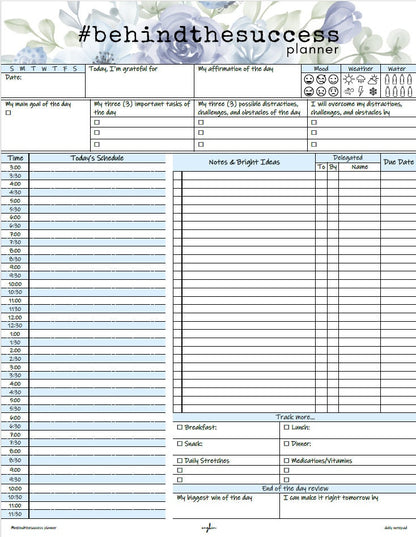Viewport: 416px width, 537px height.
Task: Click the Name delegated sub-header
Action: point(360,167)
